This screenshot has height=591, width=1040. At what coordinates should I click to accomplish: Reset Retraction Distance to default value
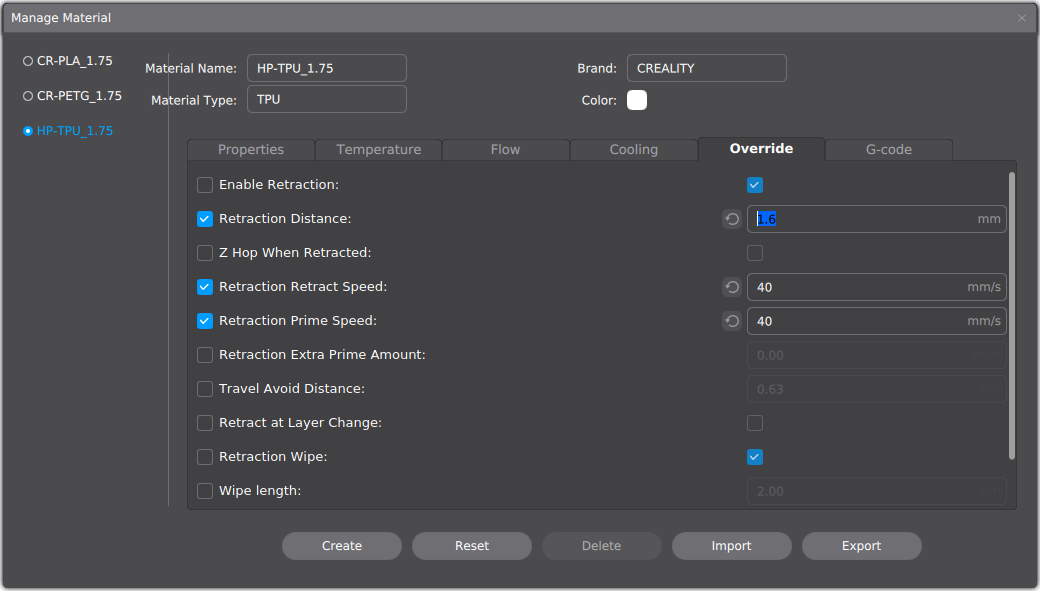(x=732, y=219)
